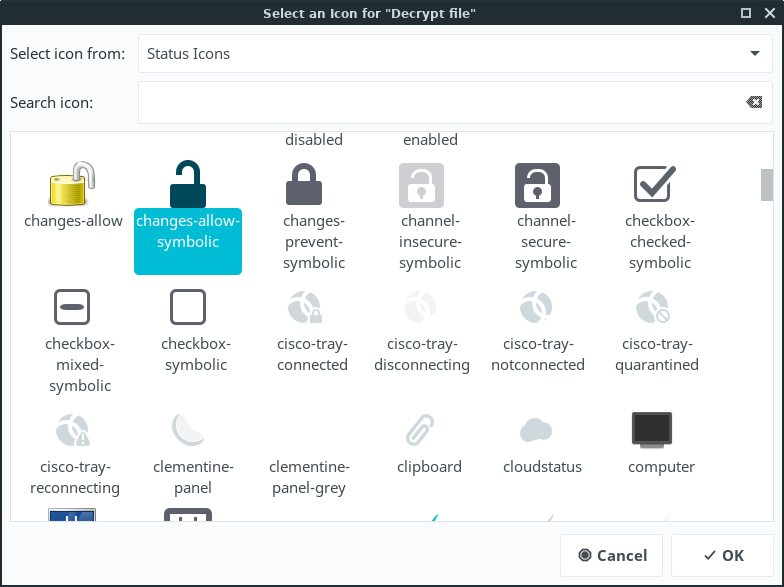Image resolution: width=784 pixels, height=587 pixels.
Task: Choose the checkbox-mixed-symbolic icon
Action: [x=73, y=308]
